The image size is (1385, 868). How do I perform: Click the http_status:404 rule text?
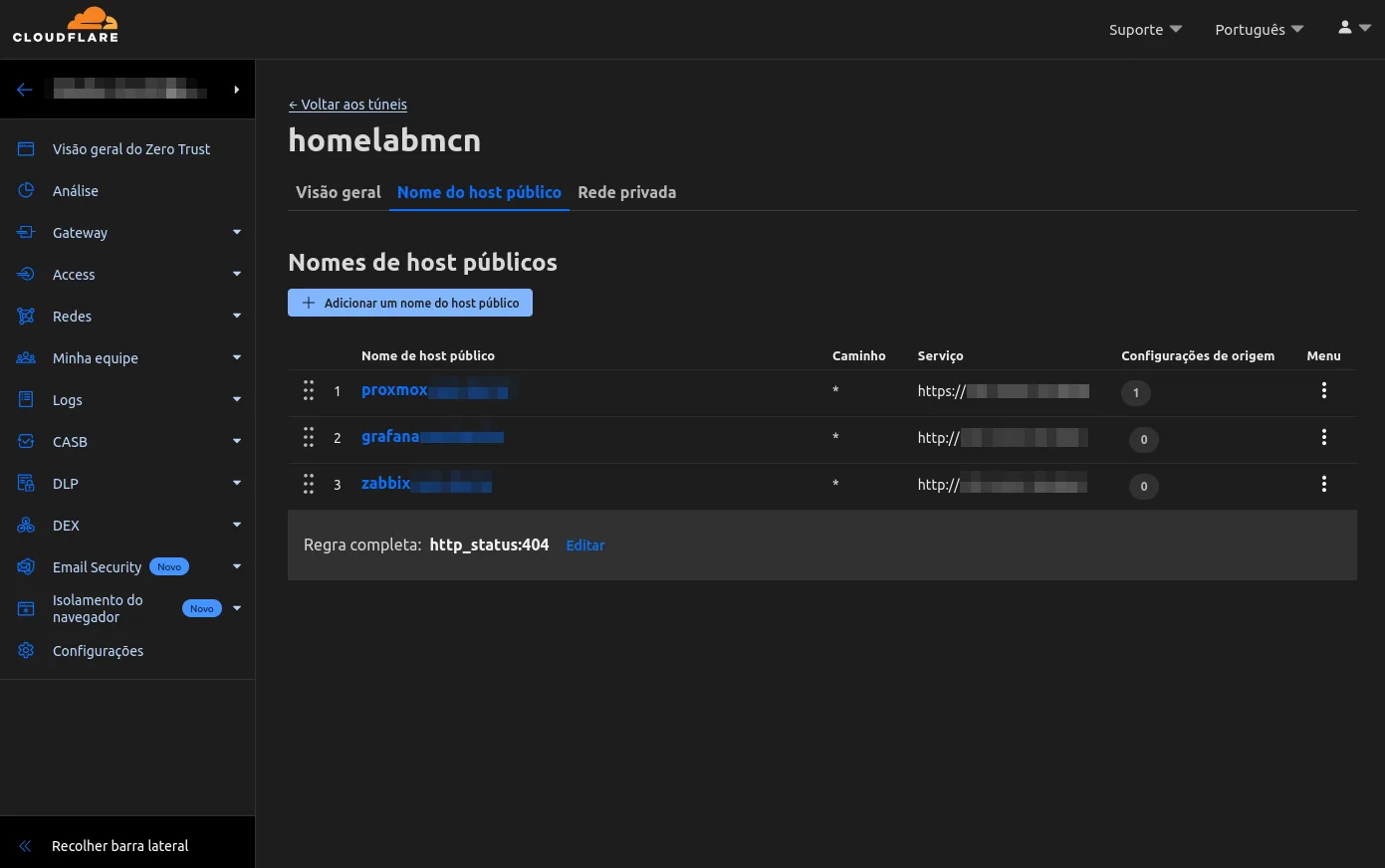click(489, 545)
